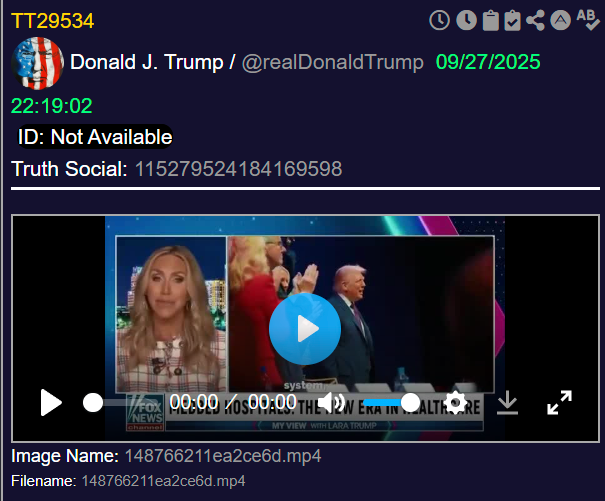Toggle fullscreen video mode
The width and height of the screenshot is (605, 501).
(x=559, y=403)
